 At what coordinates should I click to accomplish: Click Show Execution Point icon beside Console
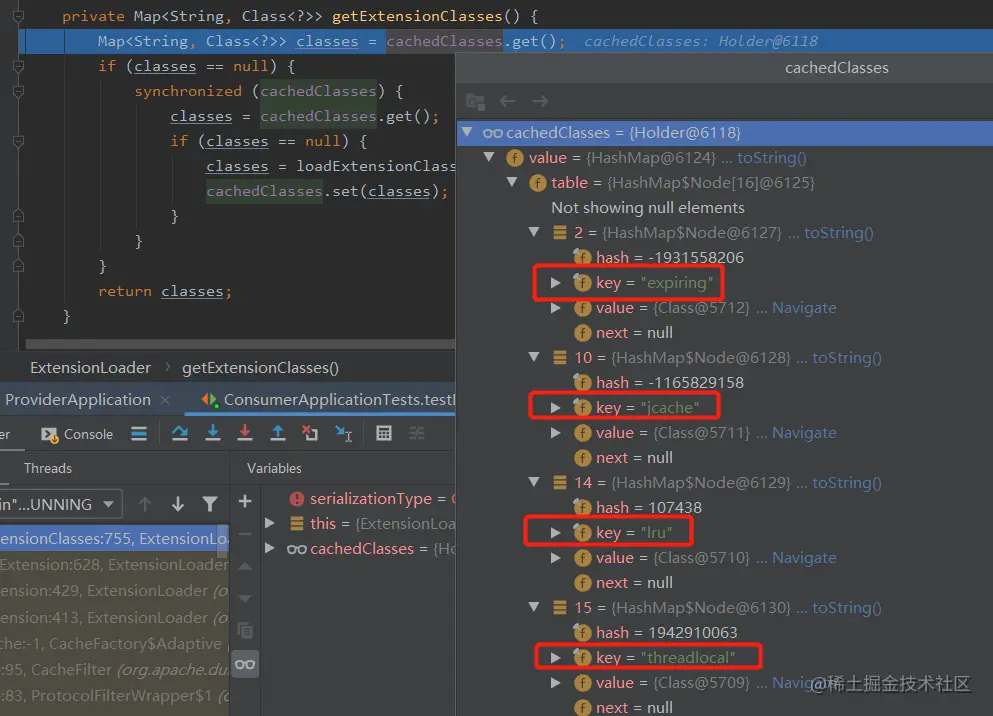coord(139,433)
